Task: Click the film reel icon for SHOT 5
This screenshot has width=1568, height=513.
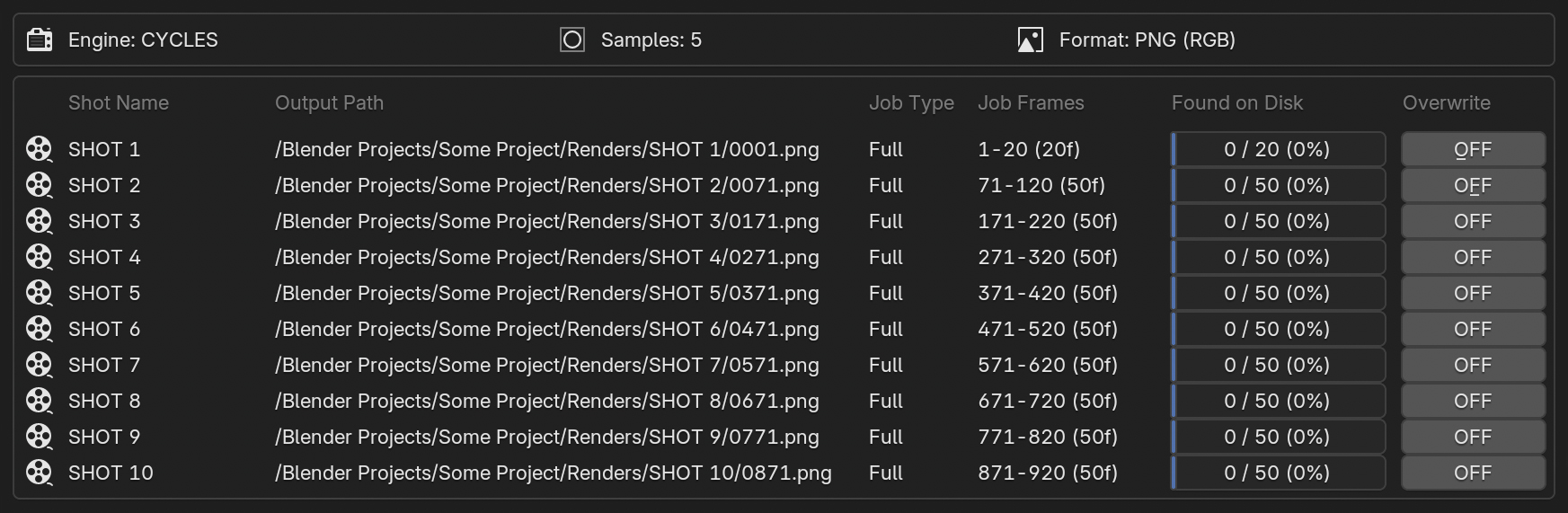Action: [39, 293]
